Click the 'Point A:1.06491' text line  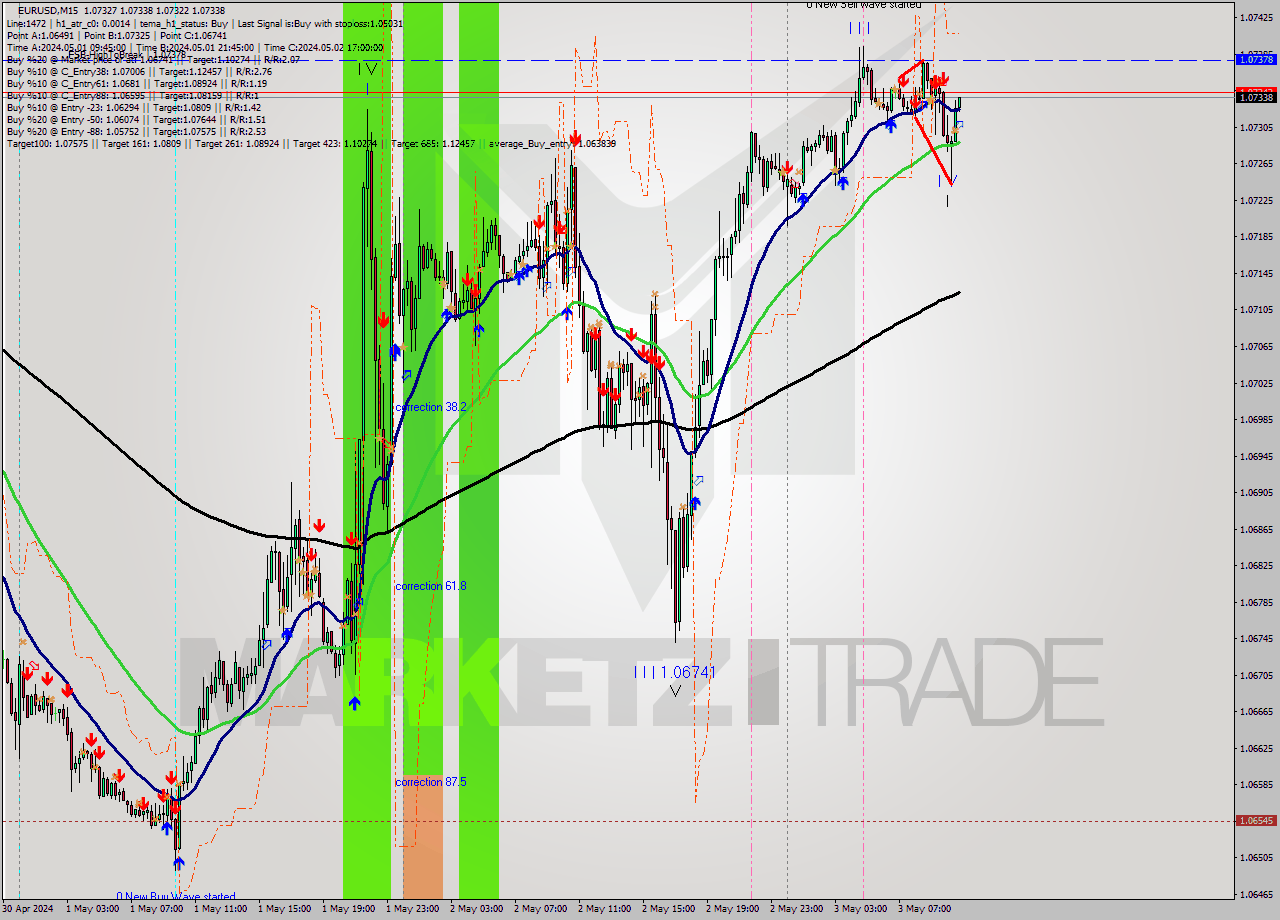[117, 35]
